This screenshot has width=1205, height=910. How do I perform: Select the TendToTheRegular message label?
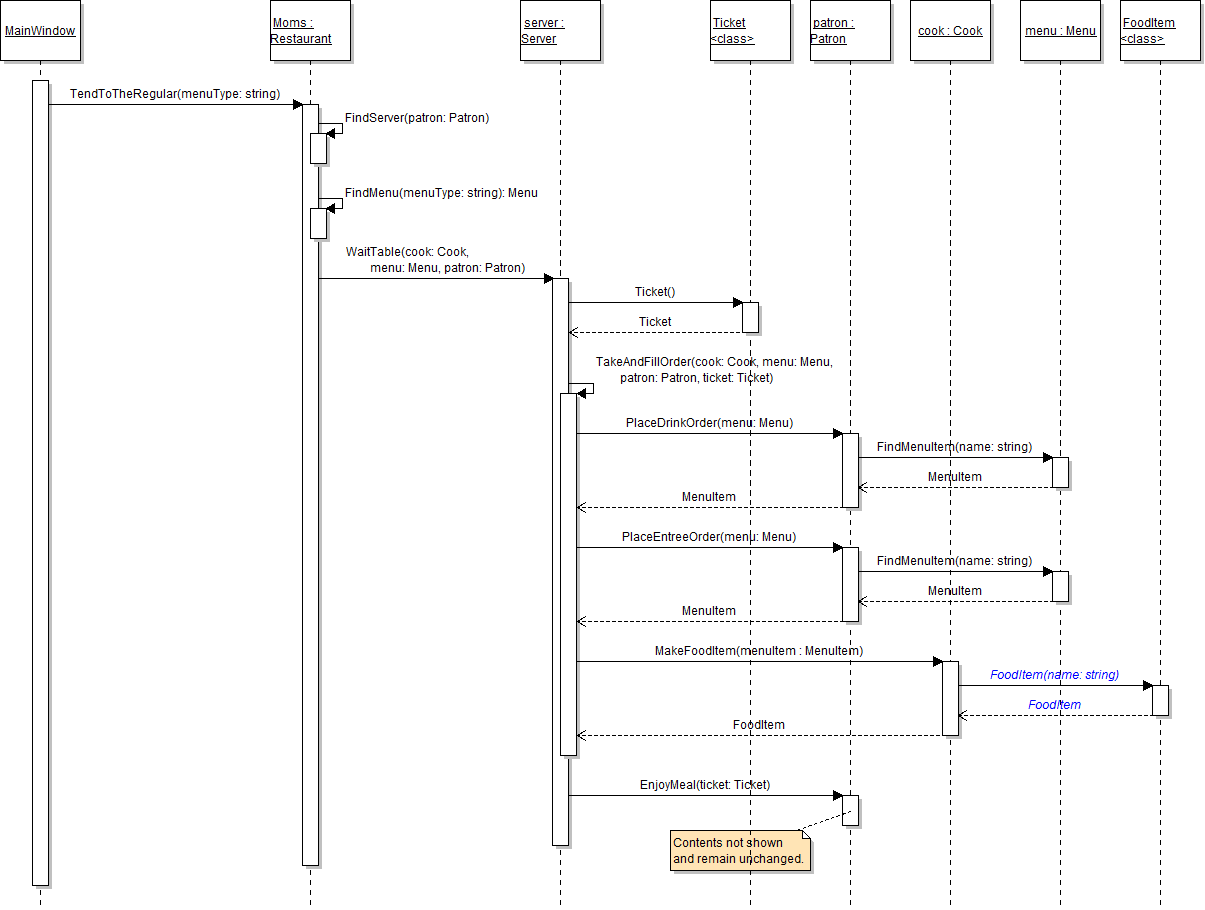click(x=174, y=94)
